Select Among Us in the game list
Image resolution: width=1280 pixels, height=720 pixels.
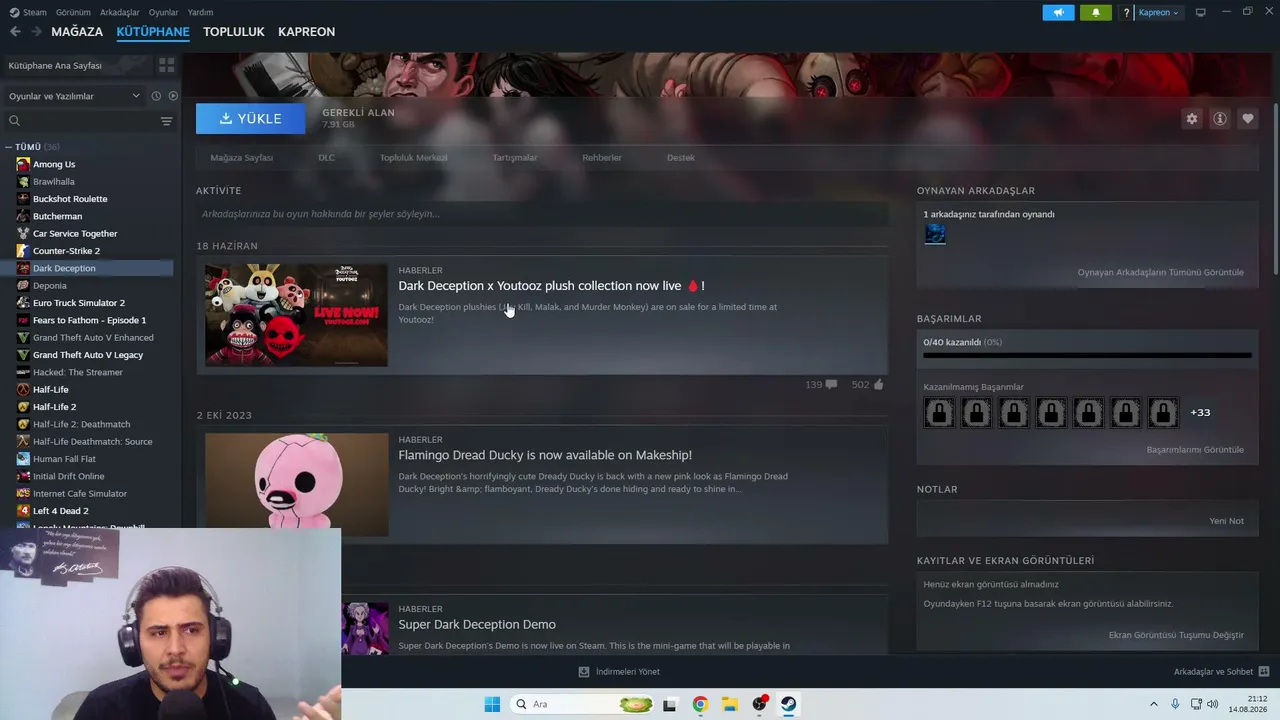tap(54, 164)
